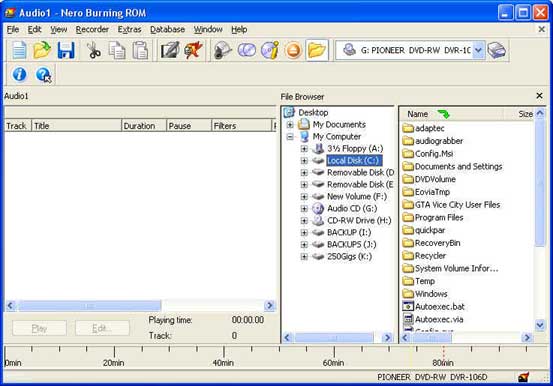
Task: Click the Edit... button below track list
Action: (102, 328)
